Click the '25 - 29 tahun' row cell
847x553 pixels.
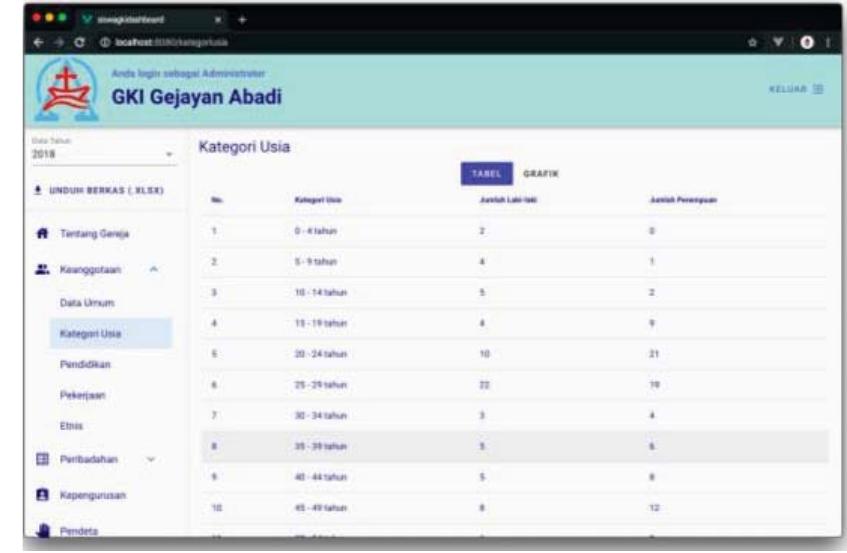coord(320,385)
